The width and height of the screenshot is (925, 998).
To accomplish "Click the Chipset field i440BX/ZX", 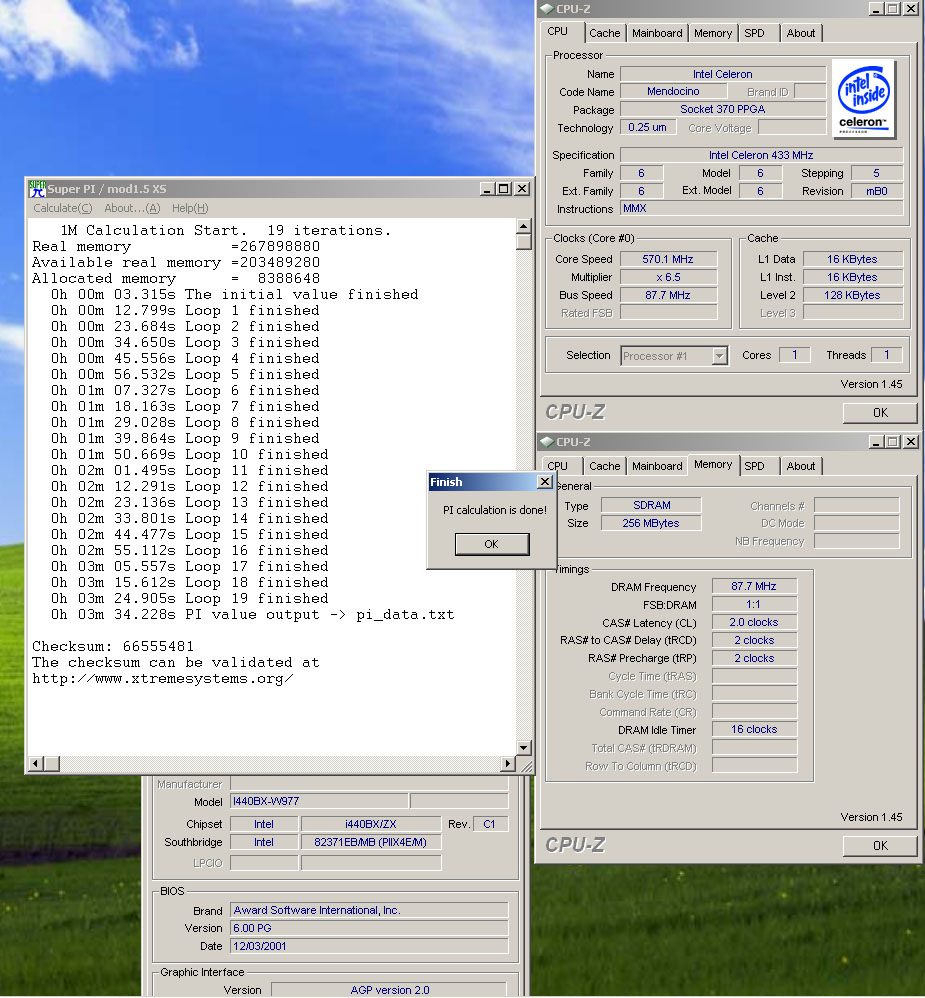I will tap(371, 824).
